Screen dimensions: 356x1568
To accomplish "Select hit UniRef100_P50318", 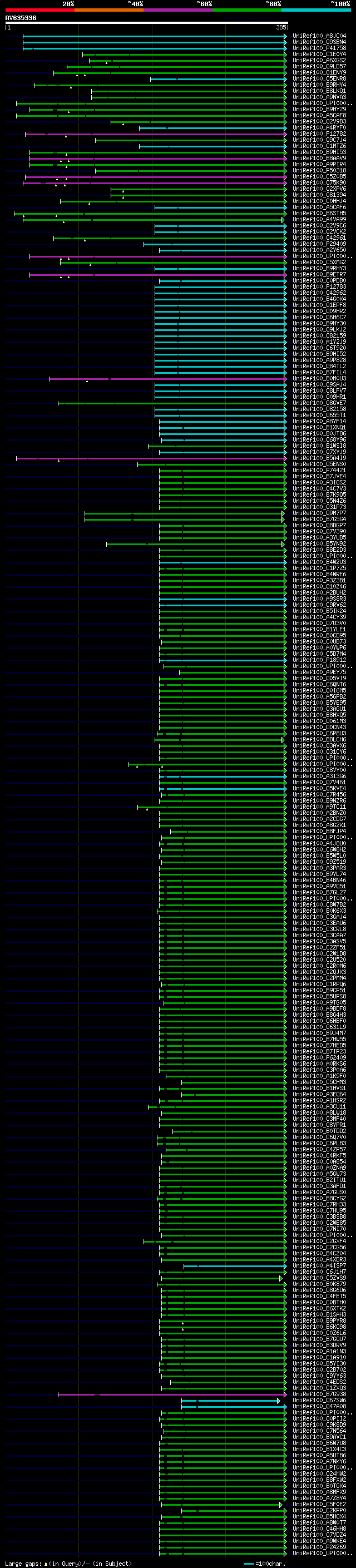I will point(319,170).
